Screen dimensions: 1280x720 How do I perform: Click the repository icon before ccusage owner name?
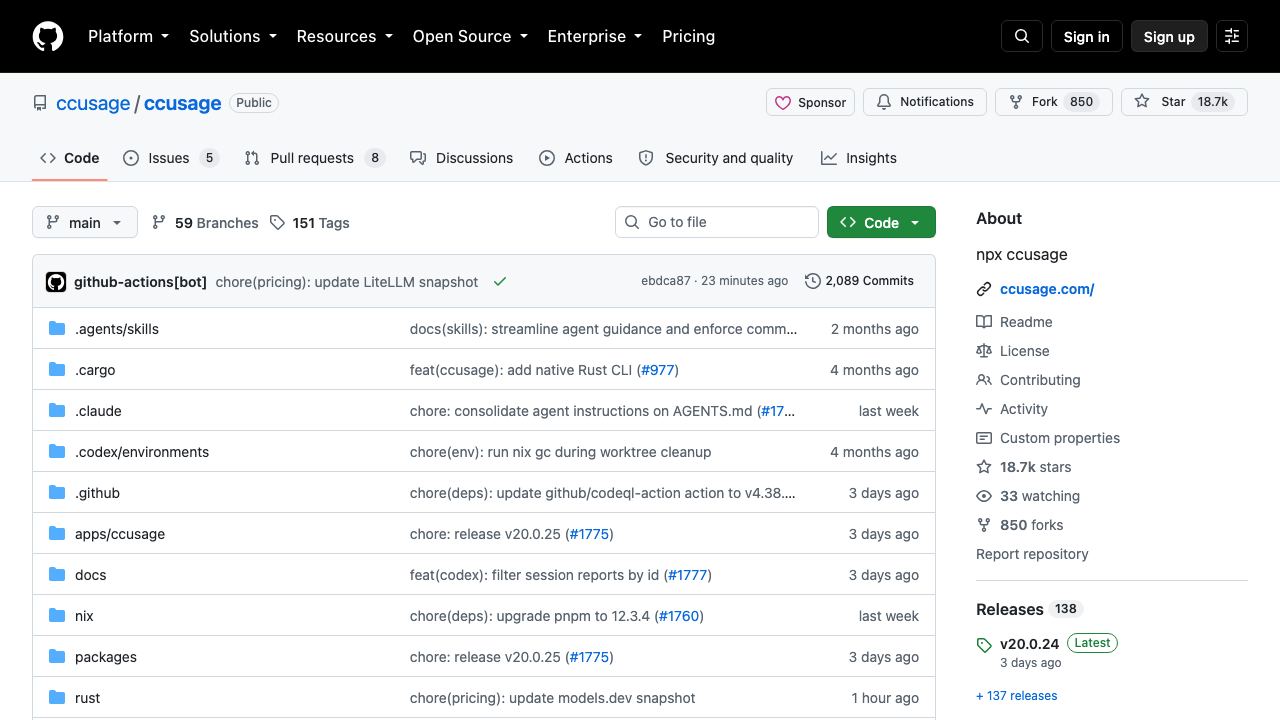click(x=40, y=103)
